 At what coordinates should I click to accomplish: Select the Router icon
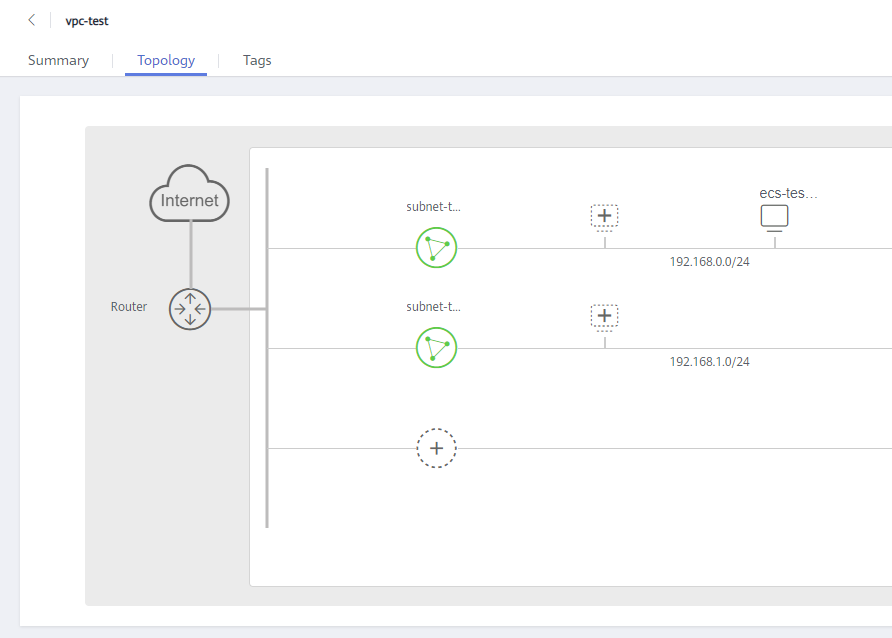coord(190,309)
